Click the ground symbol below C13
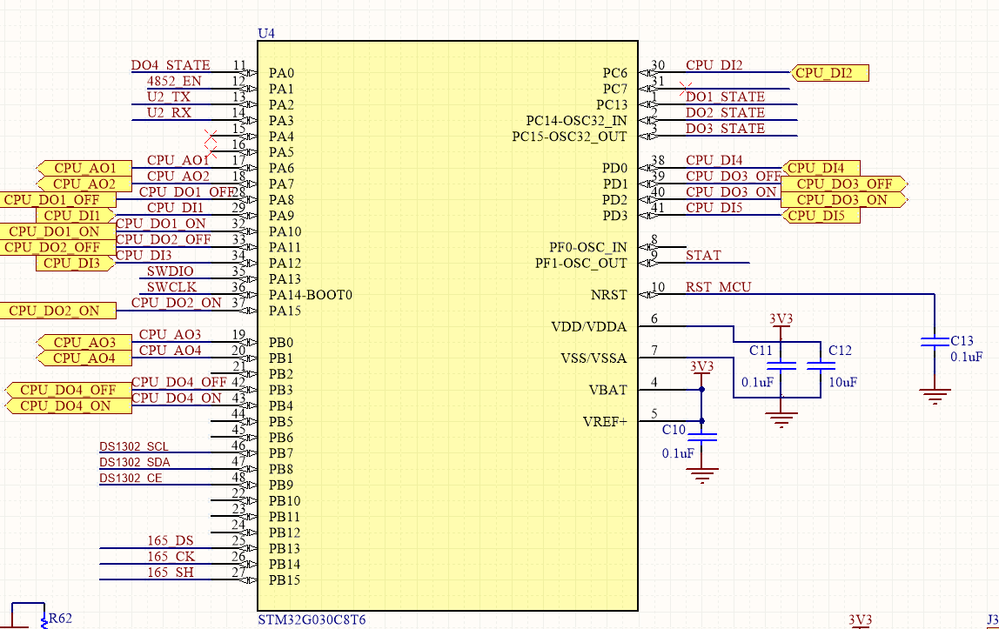999x629 pixels. 935,396
